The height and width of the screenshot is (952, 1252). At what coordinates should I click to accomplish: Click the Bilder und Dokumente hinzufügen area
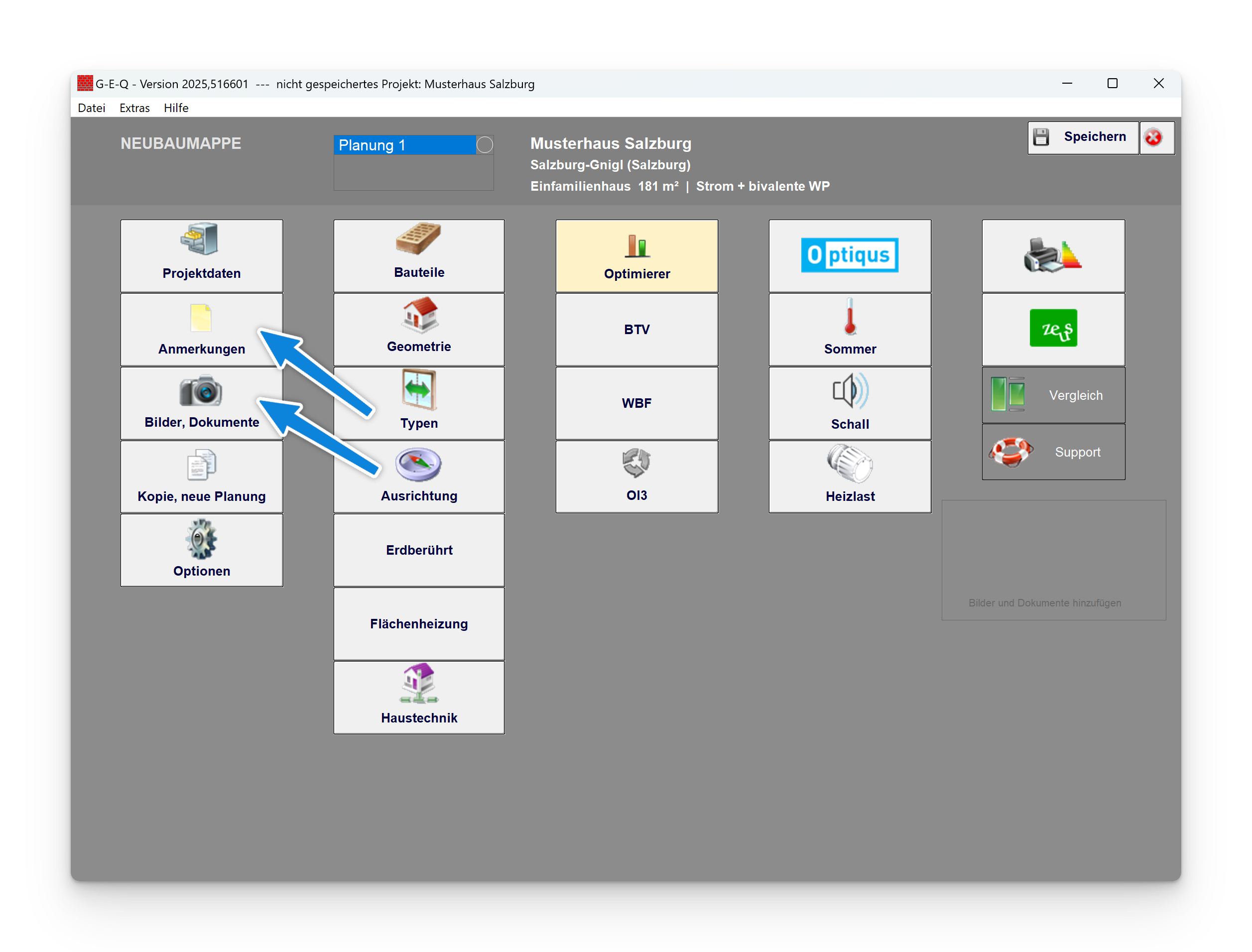click(x=1053, y=560)
